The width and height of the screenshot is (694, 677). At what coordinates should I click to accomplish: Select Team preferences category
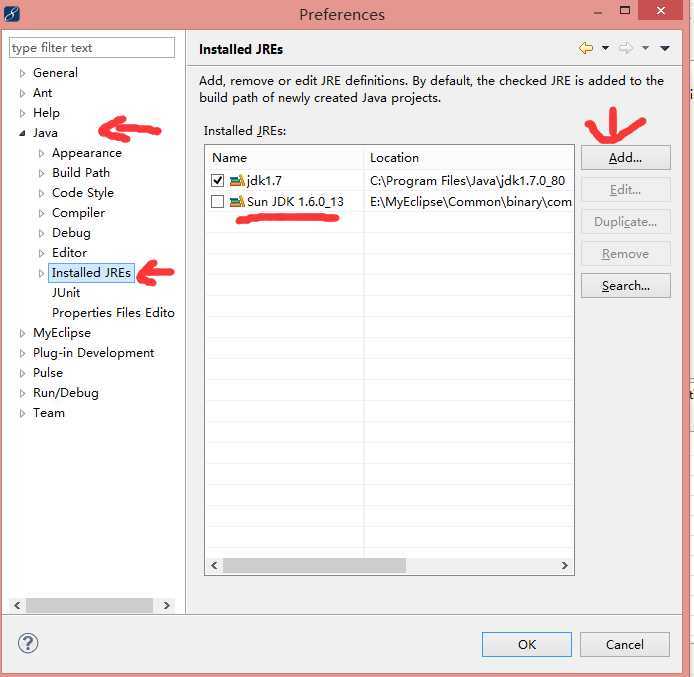tap(49, 413)
